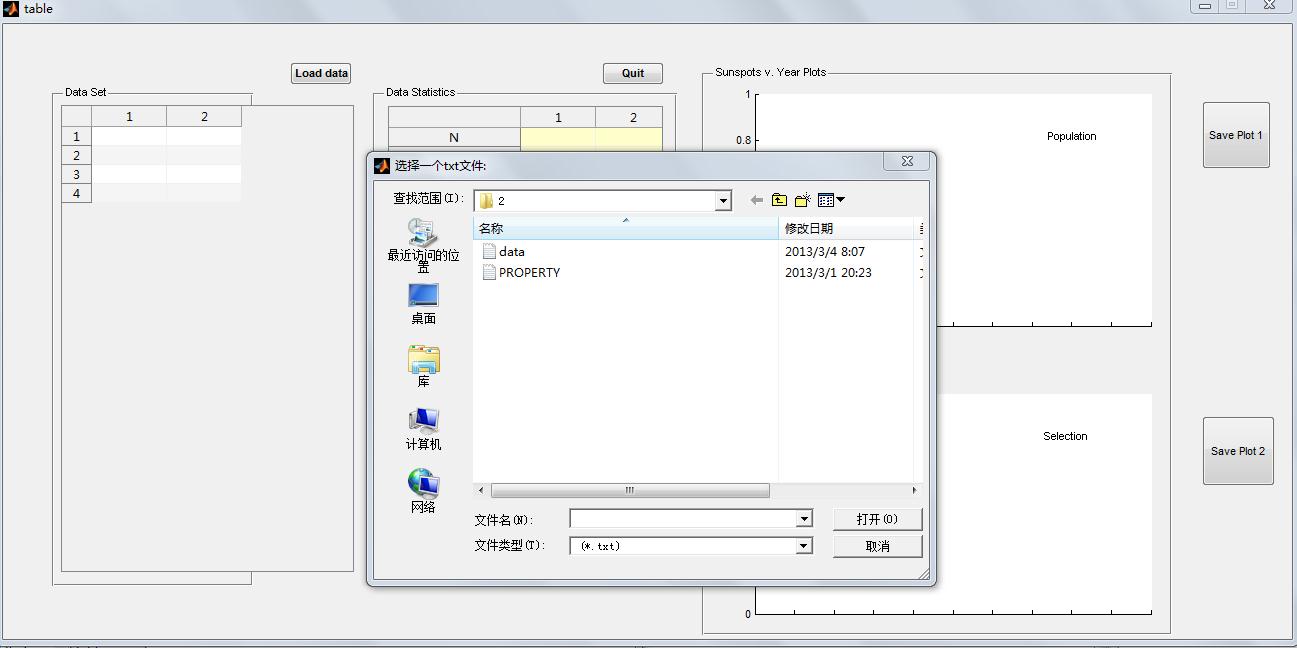Click the horizontal scrollbar in file list
Image resolution: width=1297 pixels, height=648 pixels.
(630, 490)
